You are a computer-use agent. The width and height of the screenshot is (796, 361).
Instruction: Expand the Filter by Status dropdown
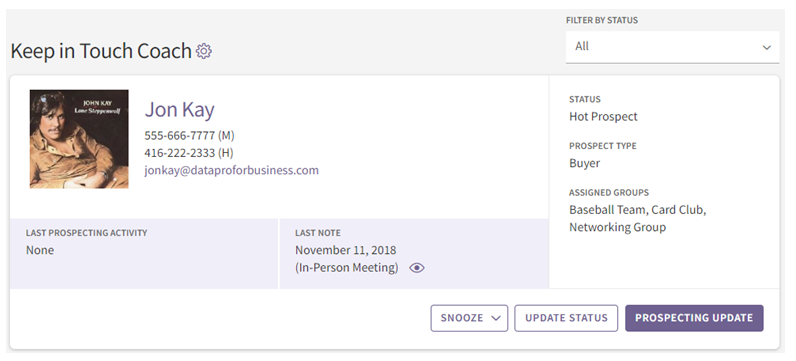point(672,47)
